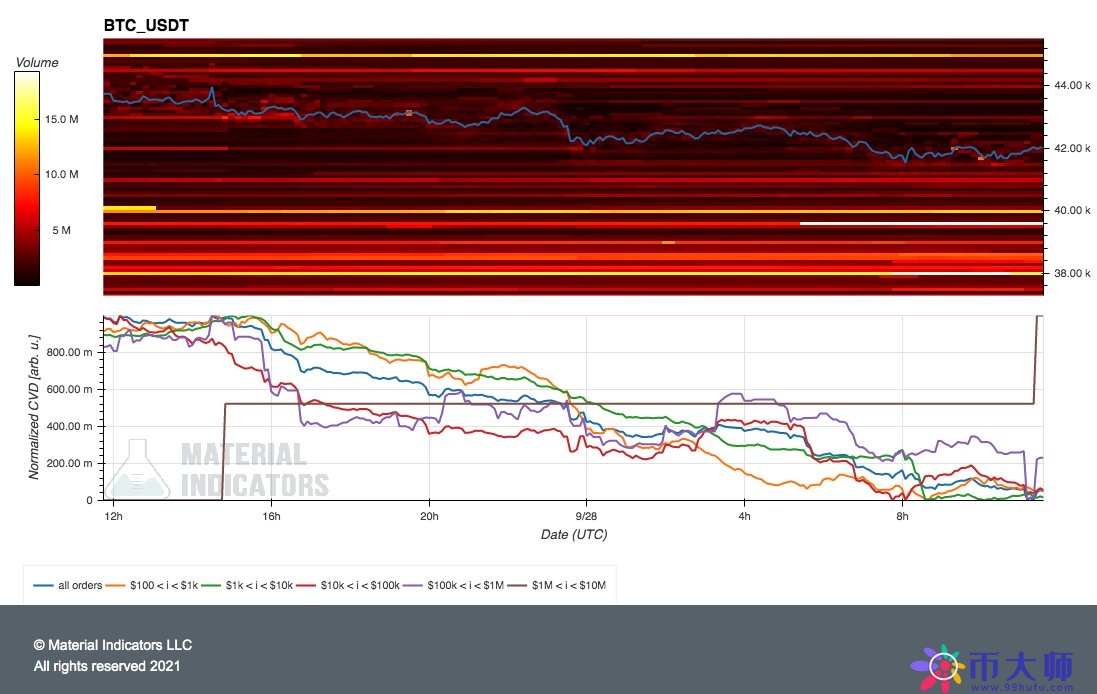The height and width of the screenshot is (694, 1097).
Task: Toggle the green $1k < i < $10k series
Action: [x=256, y=585]
